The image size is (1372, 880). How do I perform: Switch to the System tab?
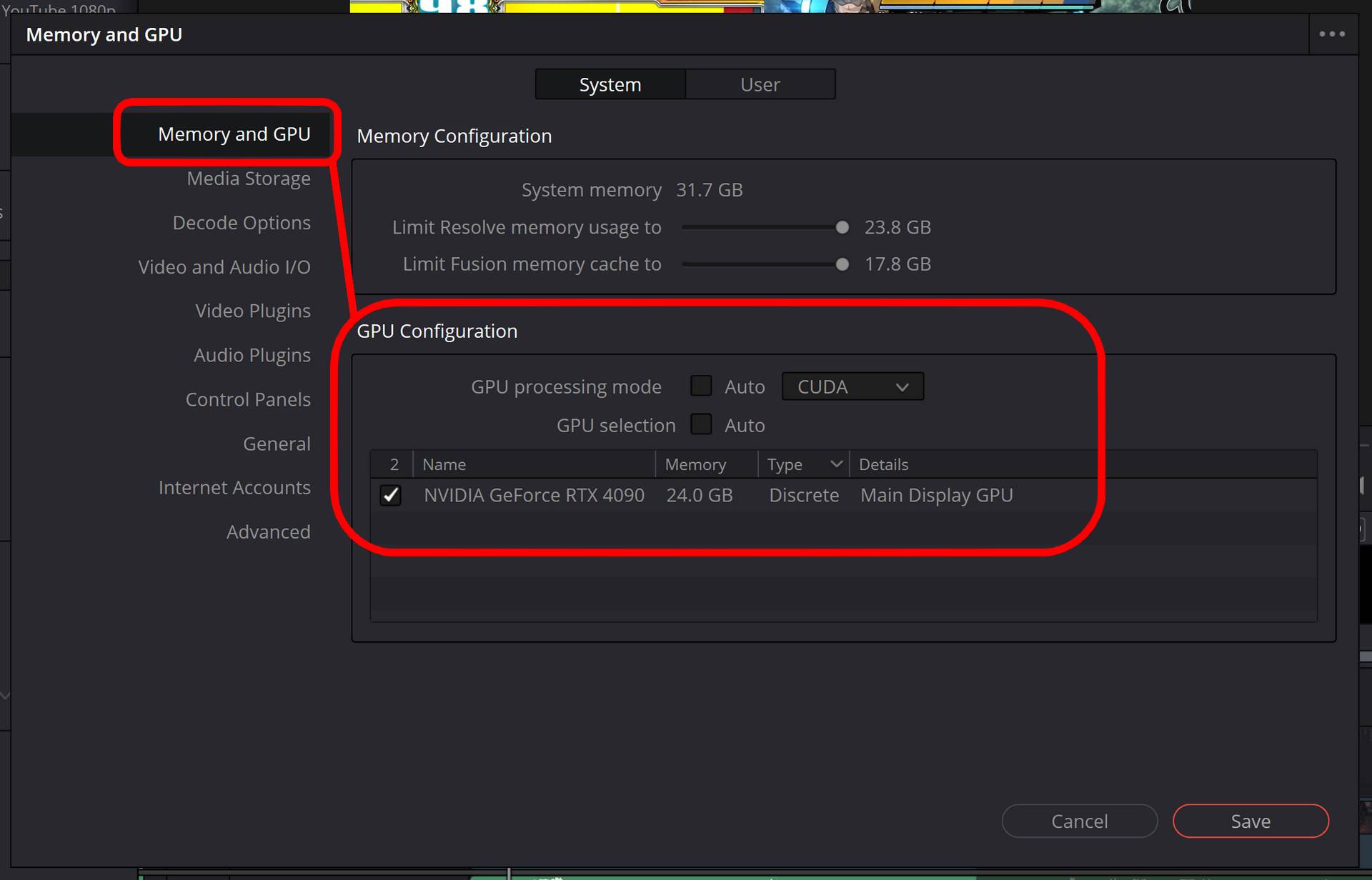pos(610,84)
